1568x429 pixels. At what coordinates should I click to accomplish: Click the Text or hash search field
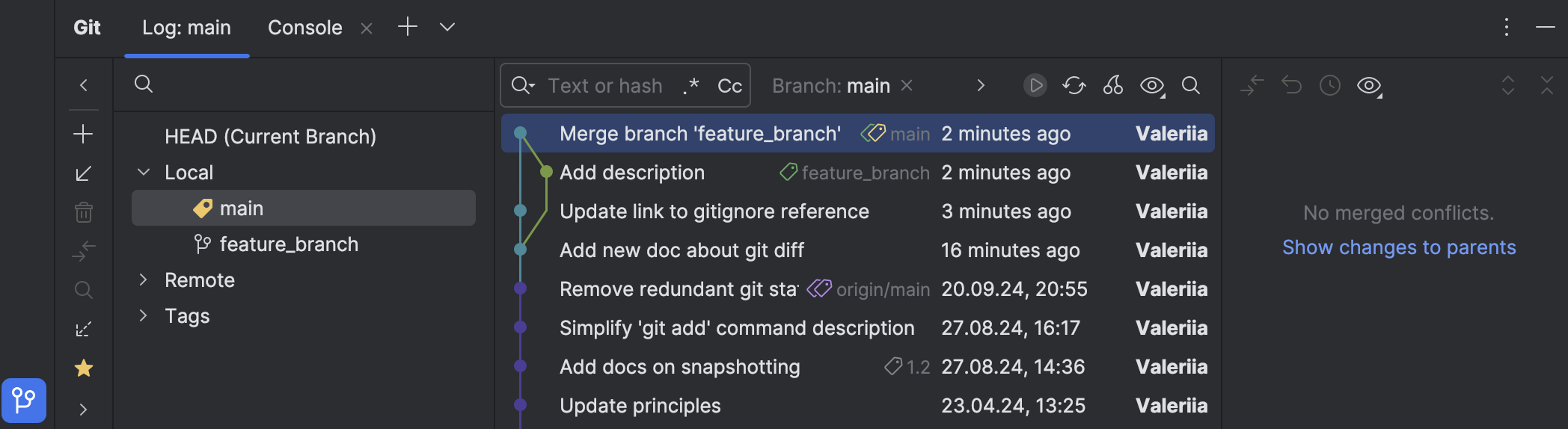tap(605, 86)
